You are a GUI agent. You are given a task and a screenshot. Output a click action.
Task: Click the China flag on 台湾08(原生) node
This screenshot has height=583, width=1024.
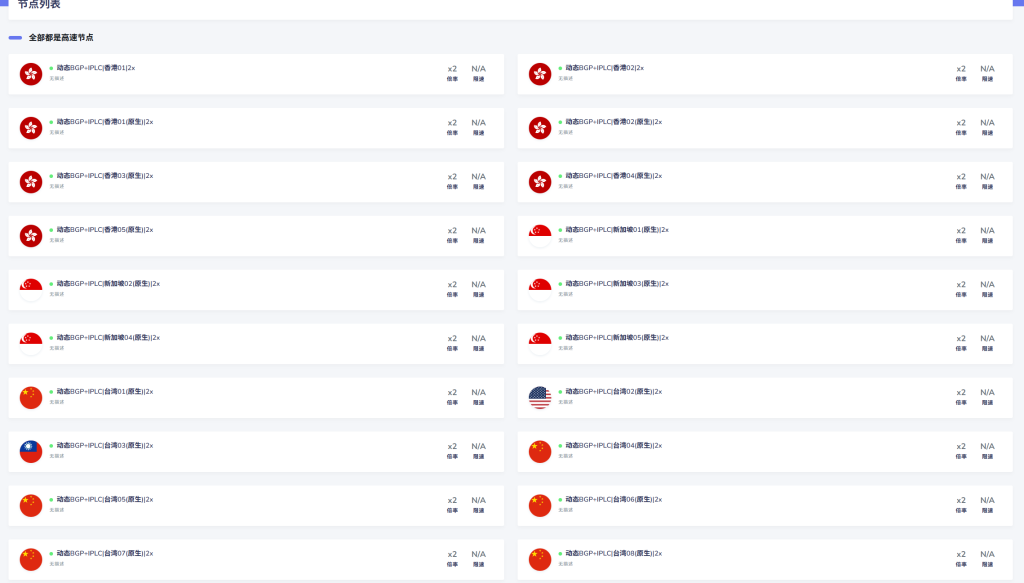click(540, 560)
